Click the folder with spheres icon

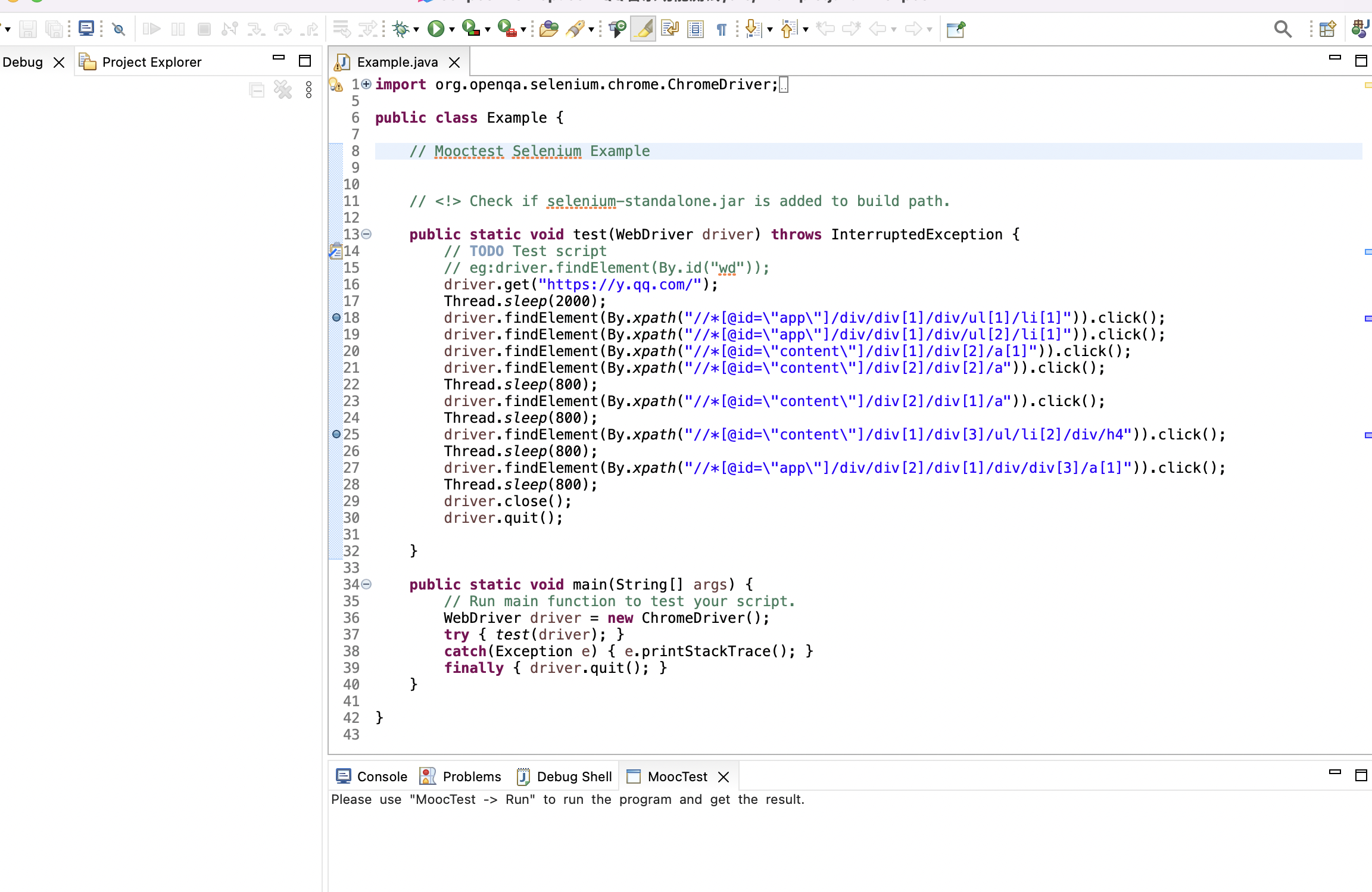click(x=548, y=29)
